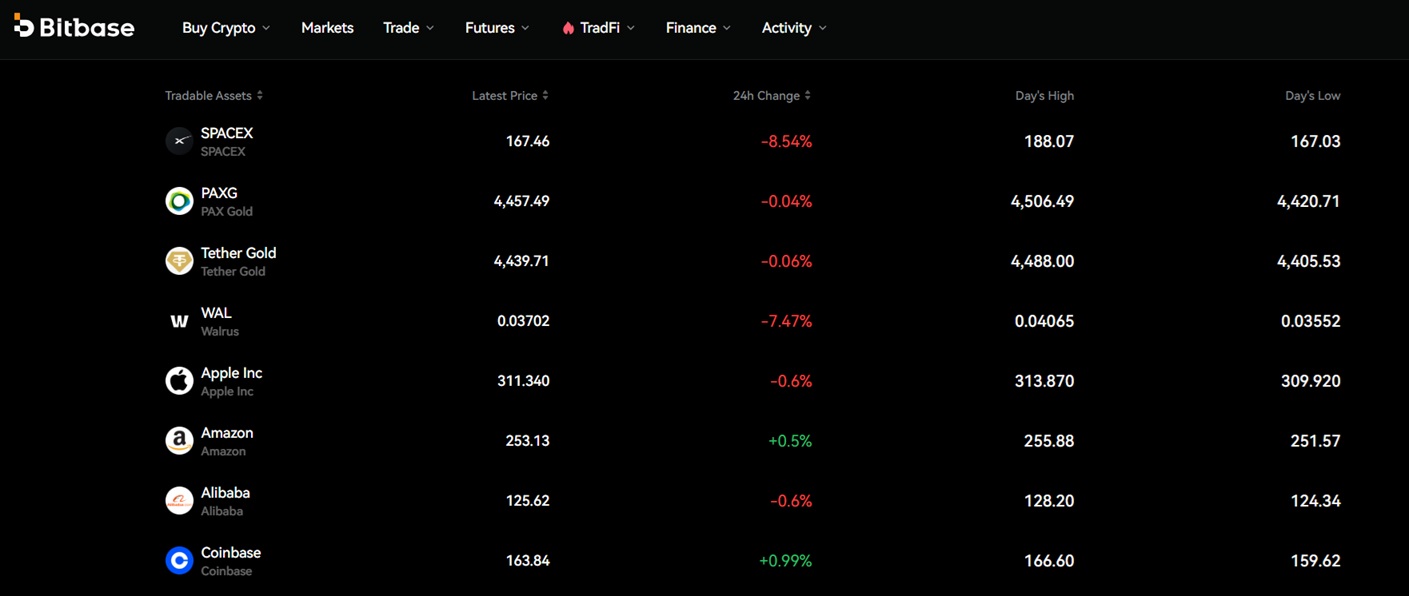Screen dimensions: 1409x596
Task: Click WAL 24h change -7.47%
Action: [x=786, y=321]
